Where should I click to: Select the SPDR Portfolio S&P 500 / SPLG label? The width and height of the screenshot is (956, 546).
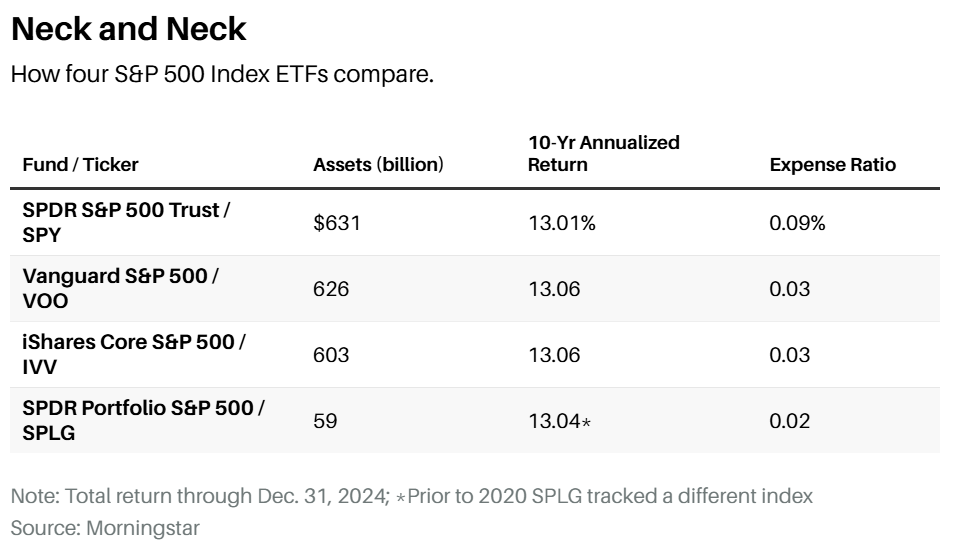tap(143, 421)
